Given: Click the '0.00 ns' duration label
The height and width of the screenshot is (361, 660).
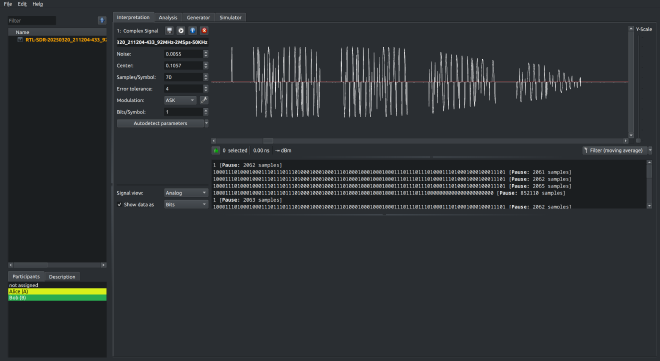Looking at the screenshot, I should pyautogui.click(x=261, y=150).
